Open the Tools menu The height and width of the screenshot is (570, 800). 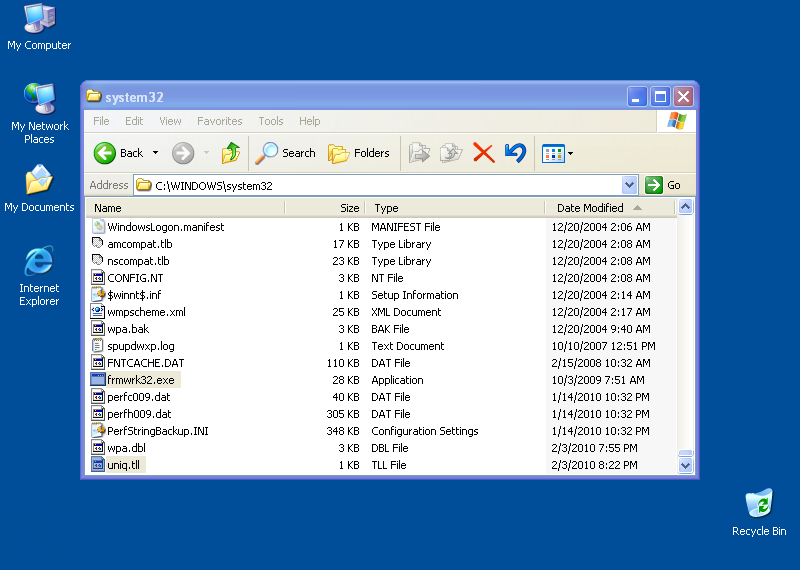tap(270, 121)
